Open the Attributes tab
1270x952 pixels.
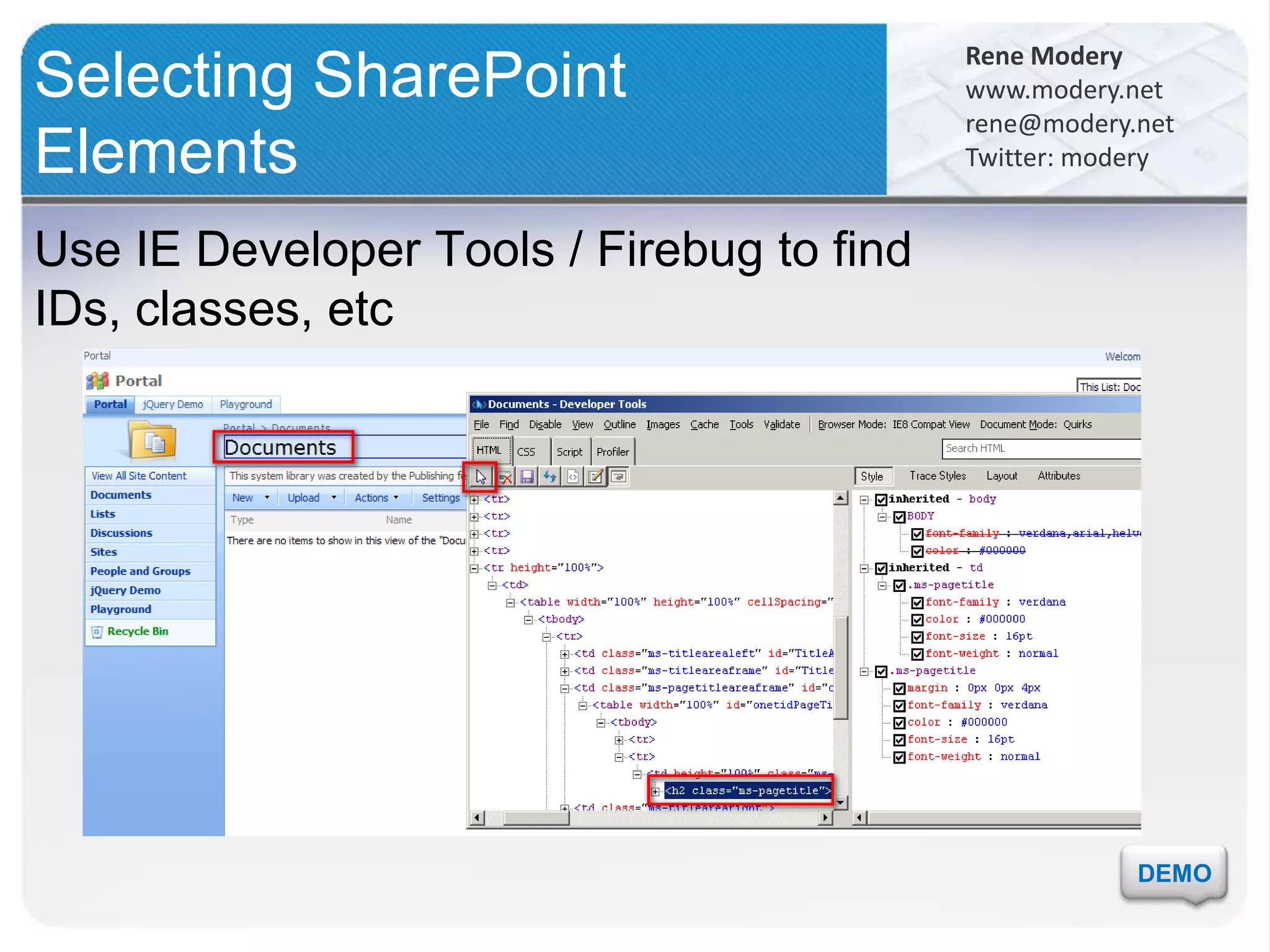(1059, 476)
